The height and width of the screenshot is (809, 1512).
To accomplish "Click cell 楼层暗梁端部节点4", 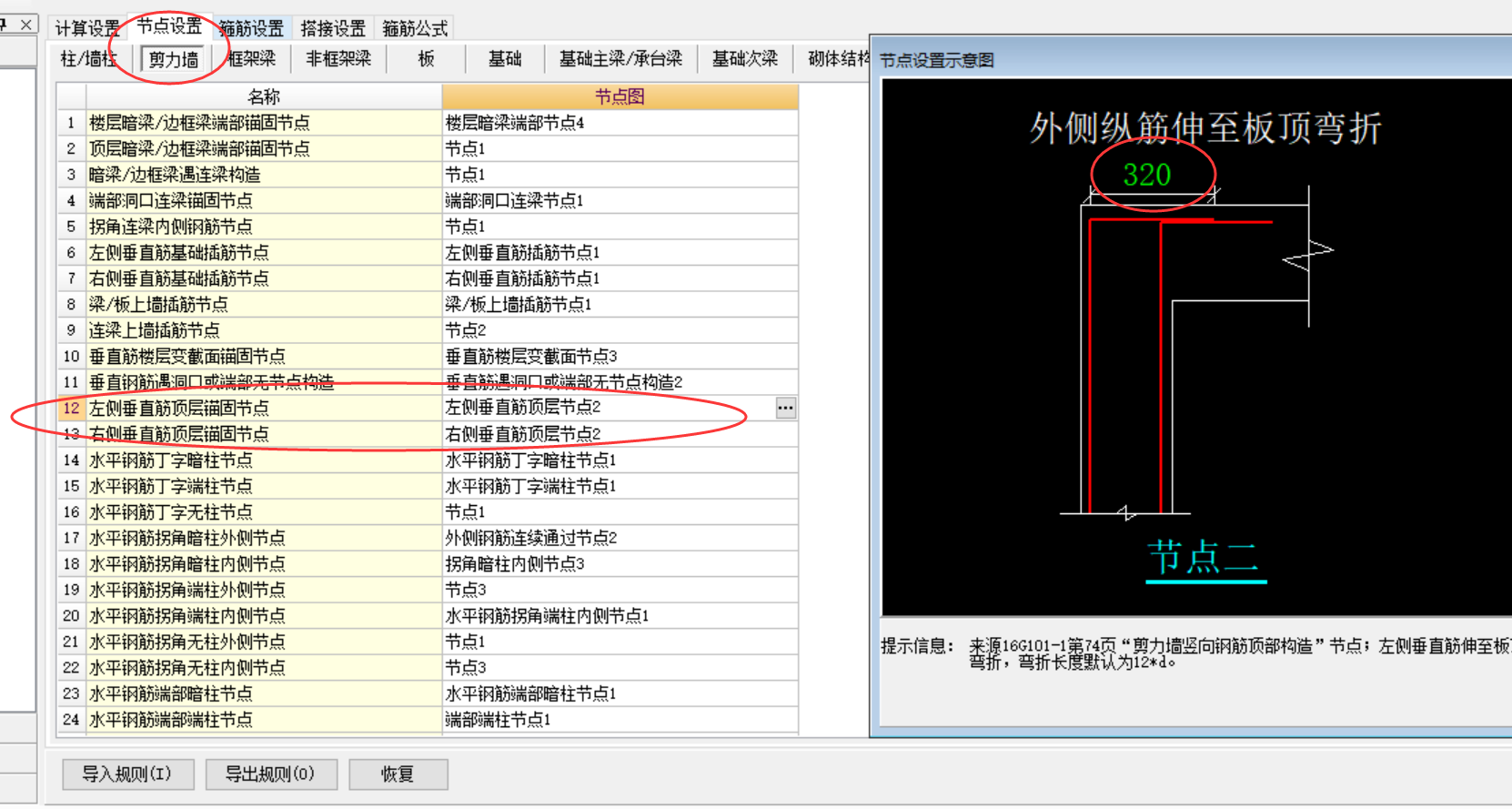I will [620, 123].
